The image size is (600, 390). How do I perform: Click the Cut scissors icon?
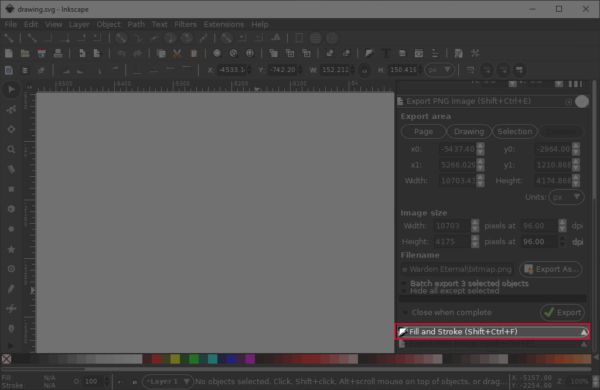(x=177, y=54)
